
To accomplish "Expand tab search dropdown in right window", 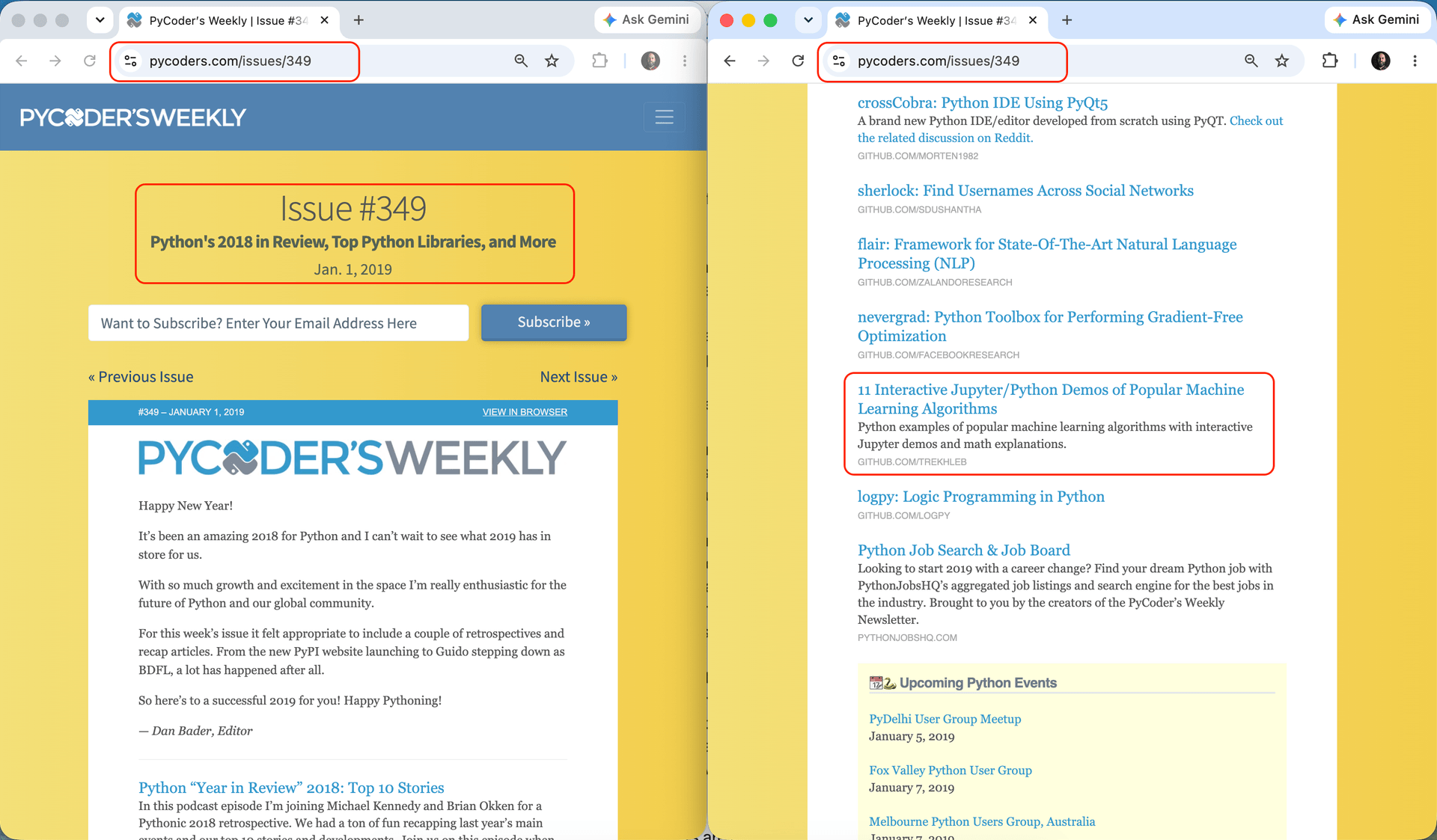I will click(x=808, y=20).
